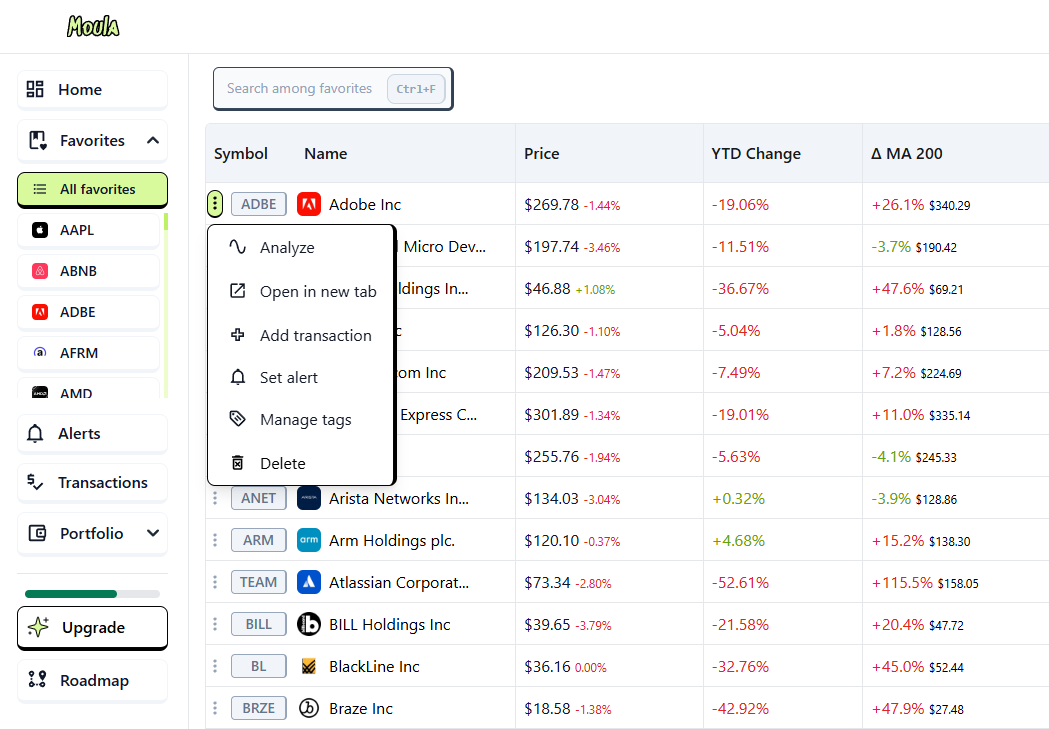Click the dollar-check Transactions icon
Viewport: 1049px width, 729px height.
click(x=35, y=482)
